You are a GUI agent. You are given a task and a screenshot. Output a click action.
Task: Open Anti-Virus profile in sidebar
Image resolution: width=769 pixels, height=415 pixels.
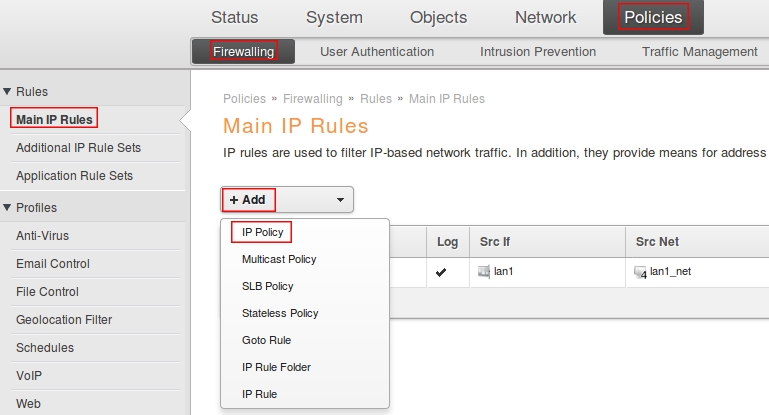pos(42,236)
